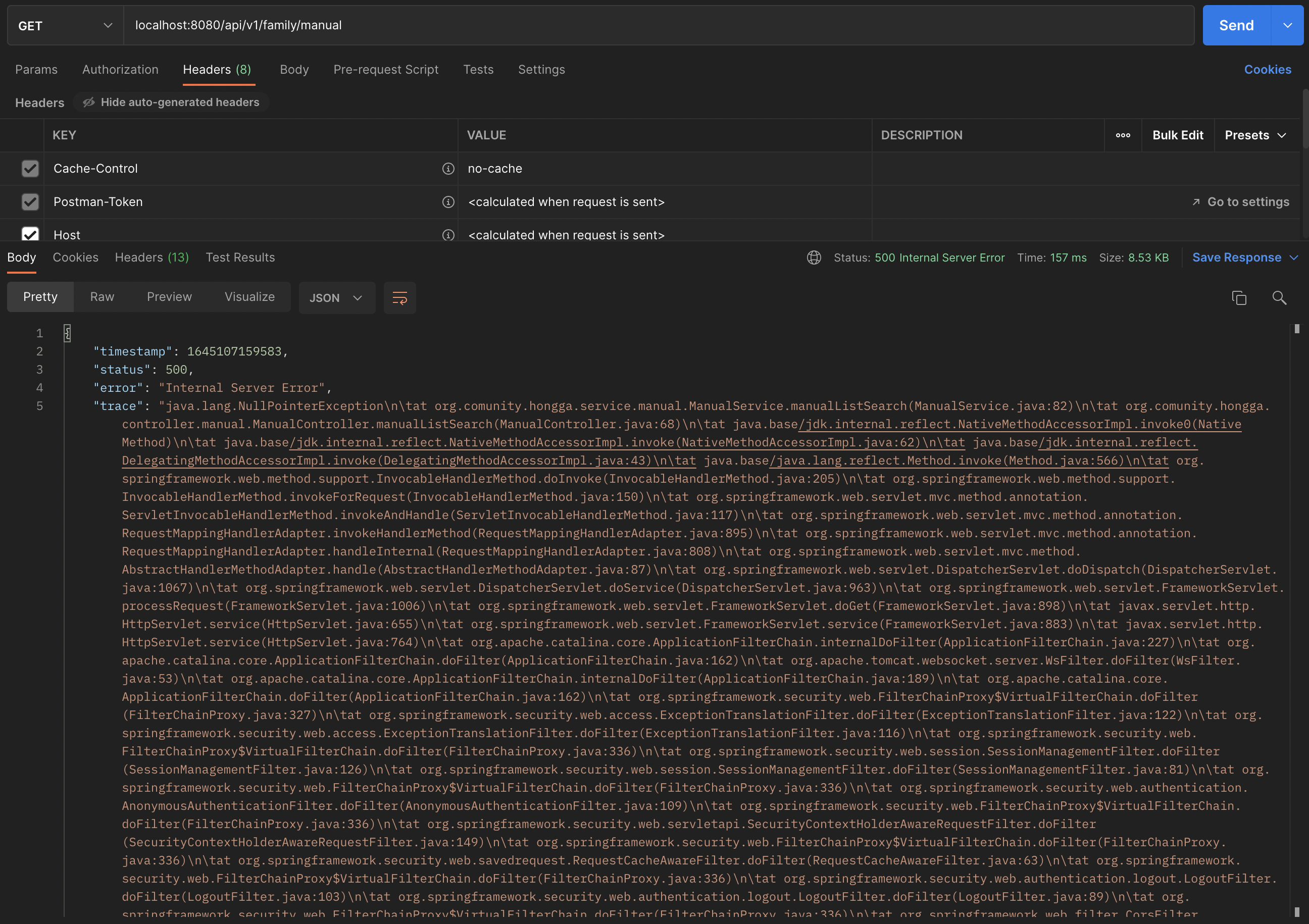This screenshot has height=924, width=1309.
Task: Expand the Send button arrow options
Action: click(1287, 26)
